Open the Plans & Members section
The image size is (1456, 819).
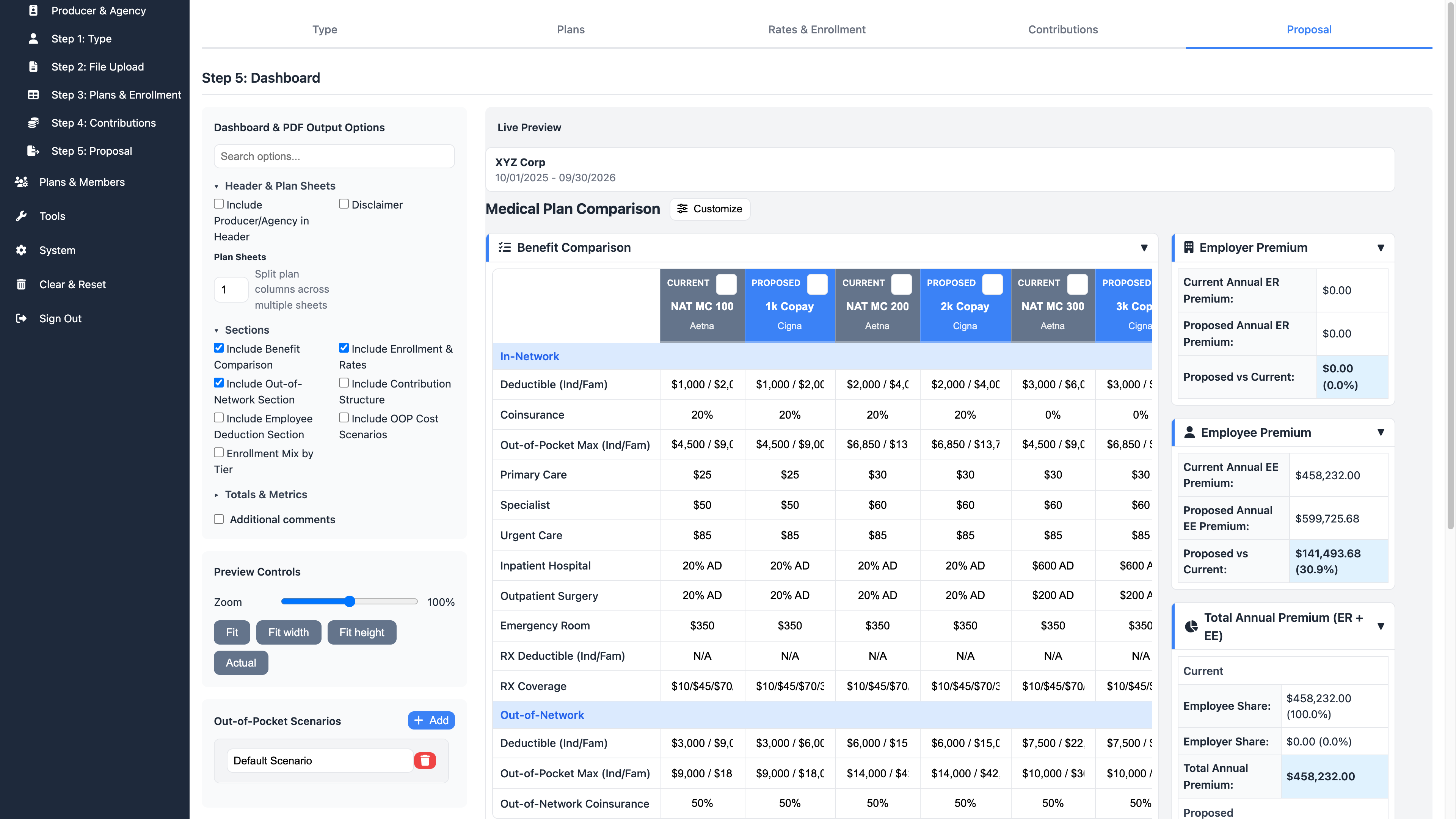[x=82, y=182]
